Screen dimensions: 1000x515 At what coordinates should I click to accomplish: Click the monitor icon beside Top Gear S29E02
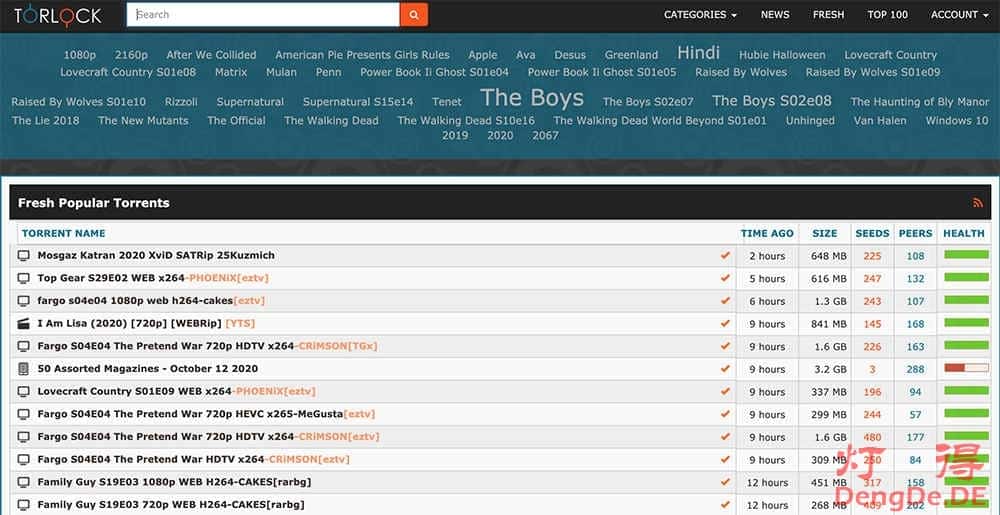(x=24, y=279)
